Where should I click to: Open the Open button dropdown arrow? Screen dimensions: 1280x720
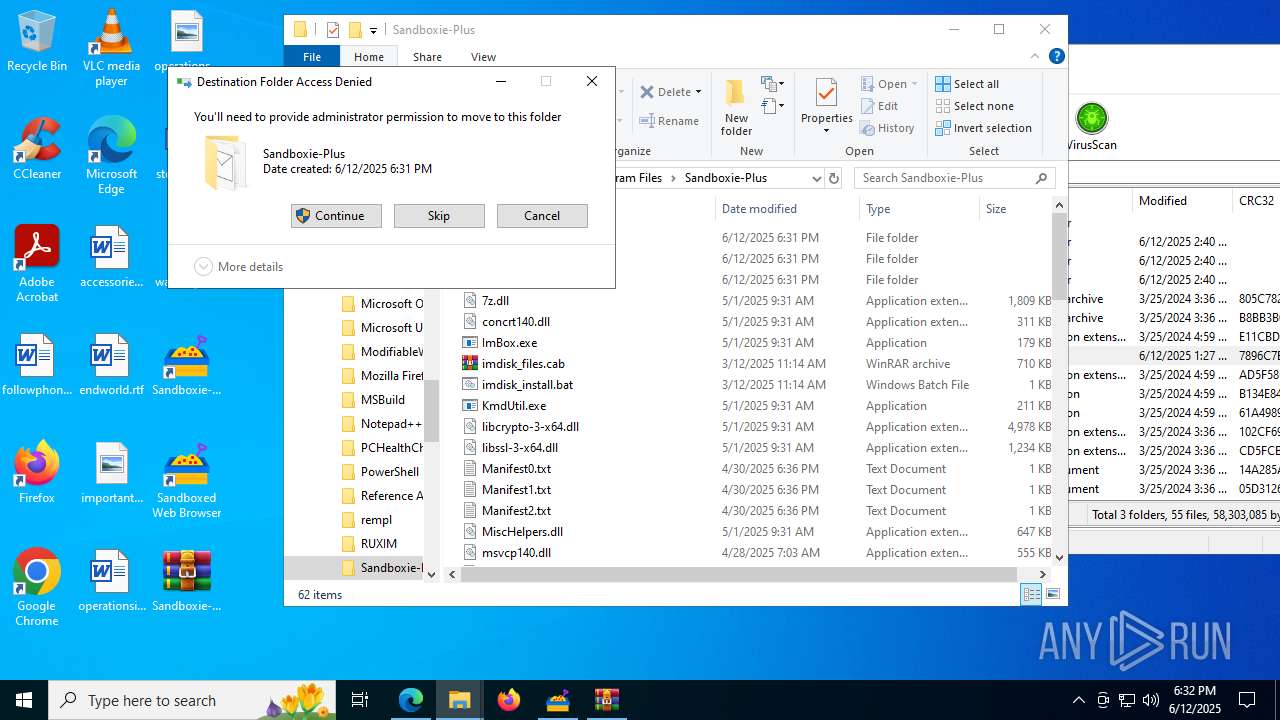pyautogui.click(x=916, y=84)
